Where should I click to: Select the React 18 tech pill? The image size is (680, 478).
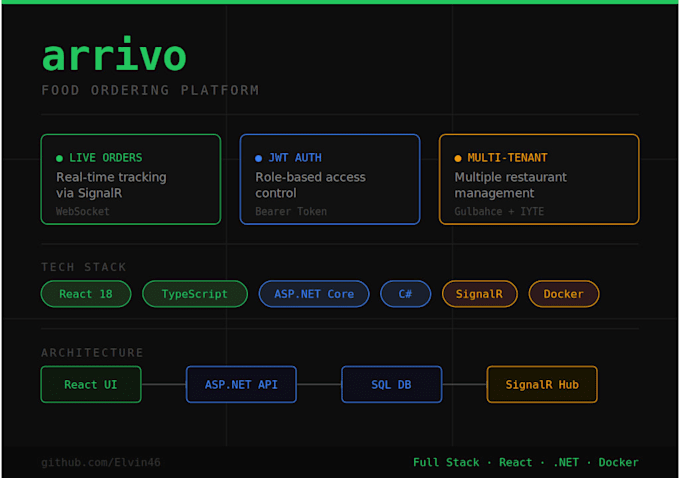86,294
